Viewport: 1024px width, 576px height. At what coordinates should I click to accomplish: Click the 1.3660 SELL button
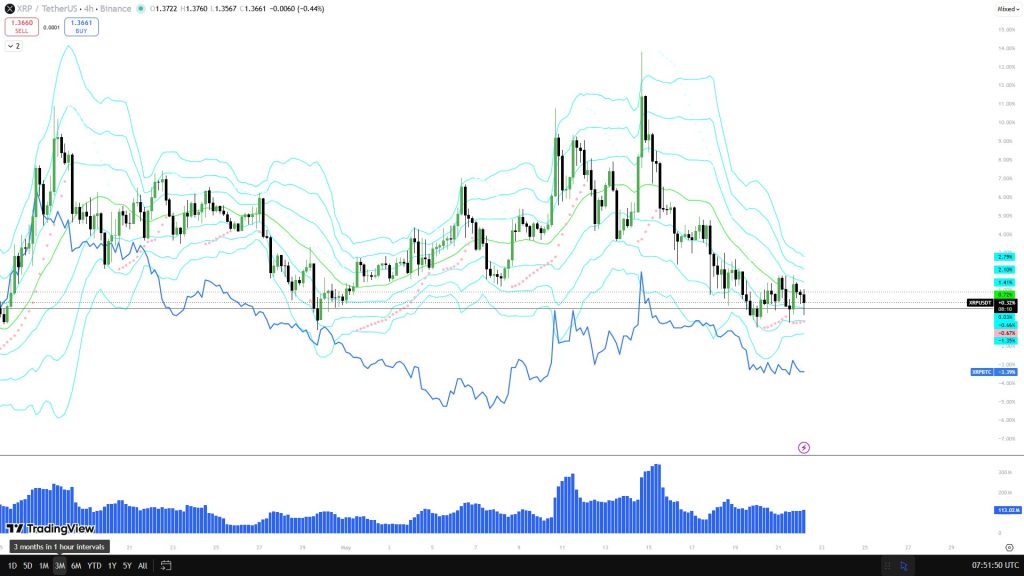click(x=22, y=27)
